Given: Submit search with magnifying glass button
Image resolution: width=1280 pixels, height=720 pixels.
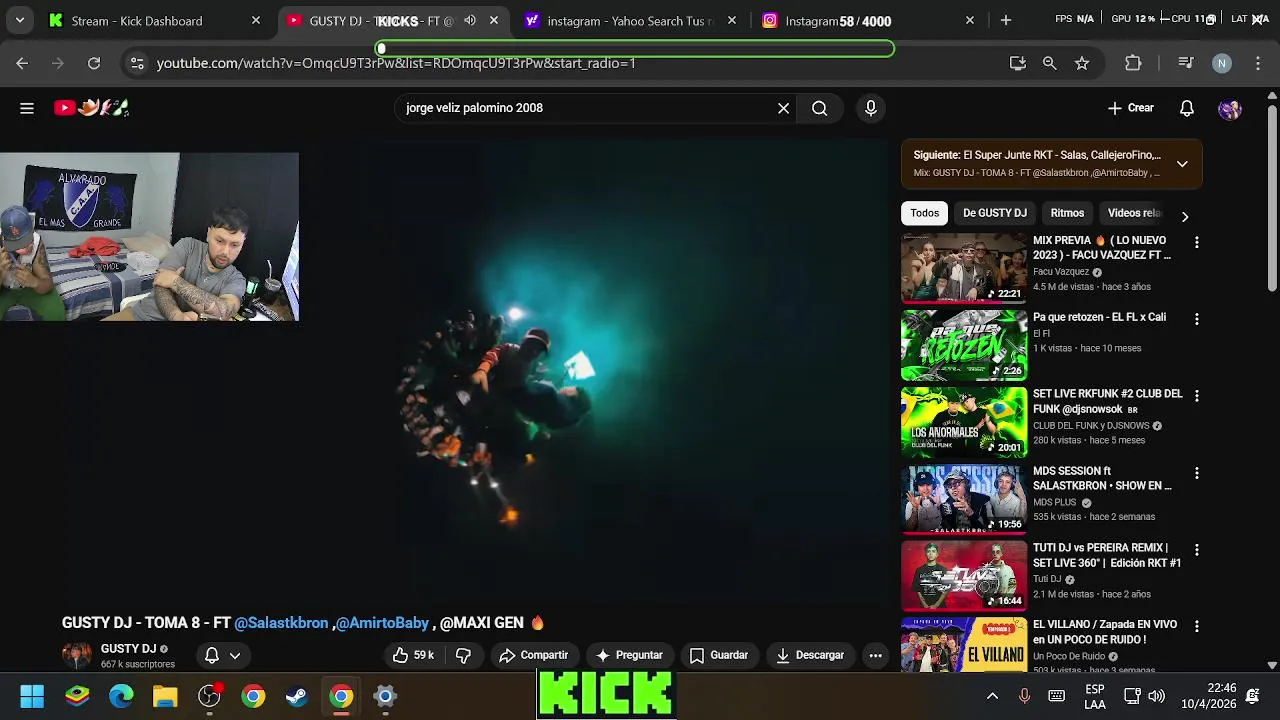Looking at the screenshot, I should tap(820, 108).
